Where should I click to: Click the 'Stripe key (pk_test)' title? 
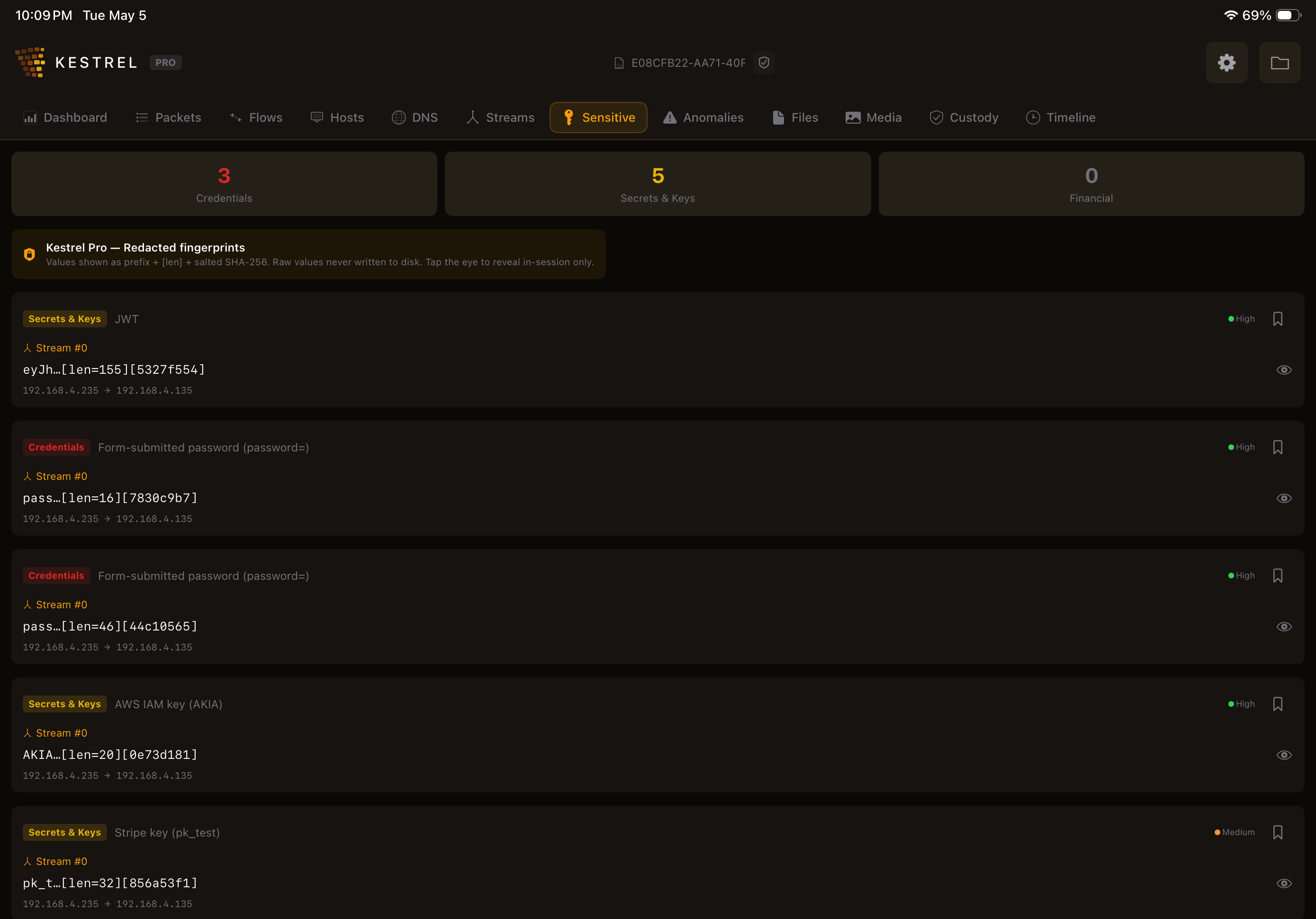[167, 832]
